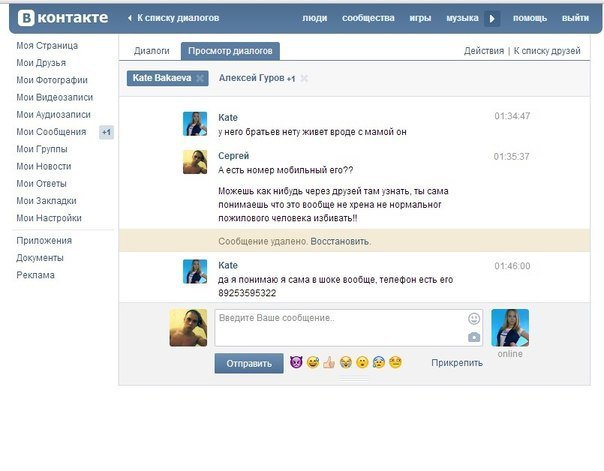Open the игры menu item

coord(420,18)
